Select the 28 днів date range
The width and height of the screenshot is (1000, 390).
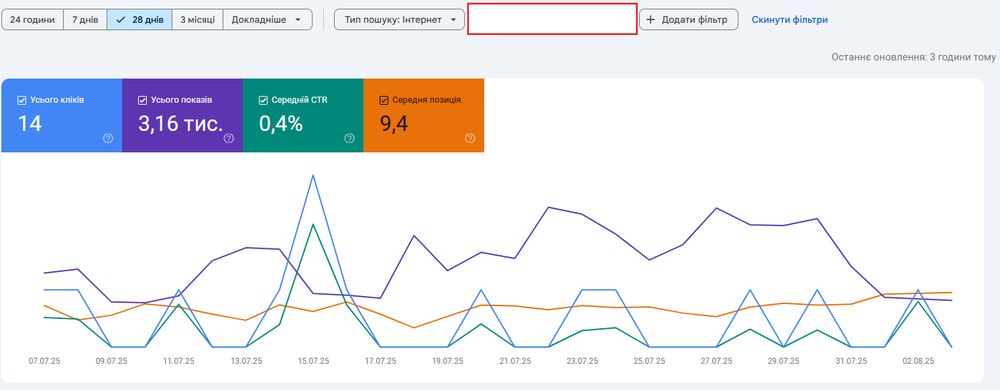click(x=140, y=20)
